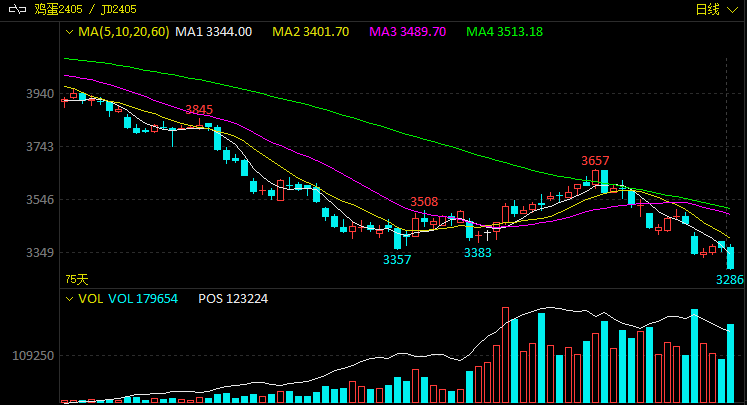Image resolution: width=747 pixels, height=405 pixels.
Task: Click the 3508 price marker label
Action: (424, 202)
